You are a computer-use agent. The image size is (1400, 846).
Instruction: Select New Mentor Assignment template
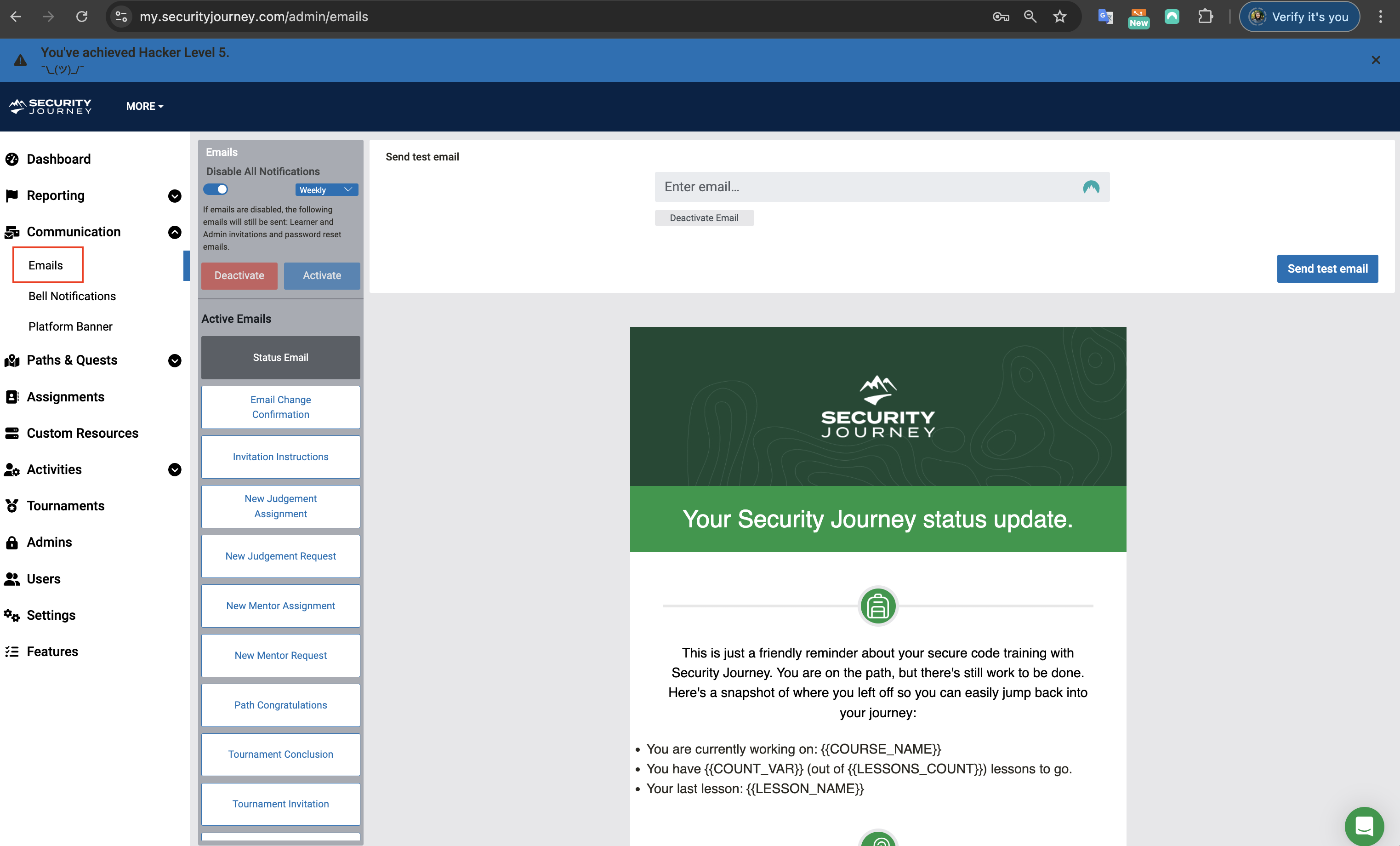(x=281, y=606)
